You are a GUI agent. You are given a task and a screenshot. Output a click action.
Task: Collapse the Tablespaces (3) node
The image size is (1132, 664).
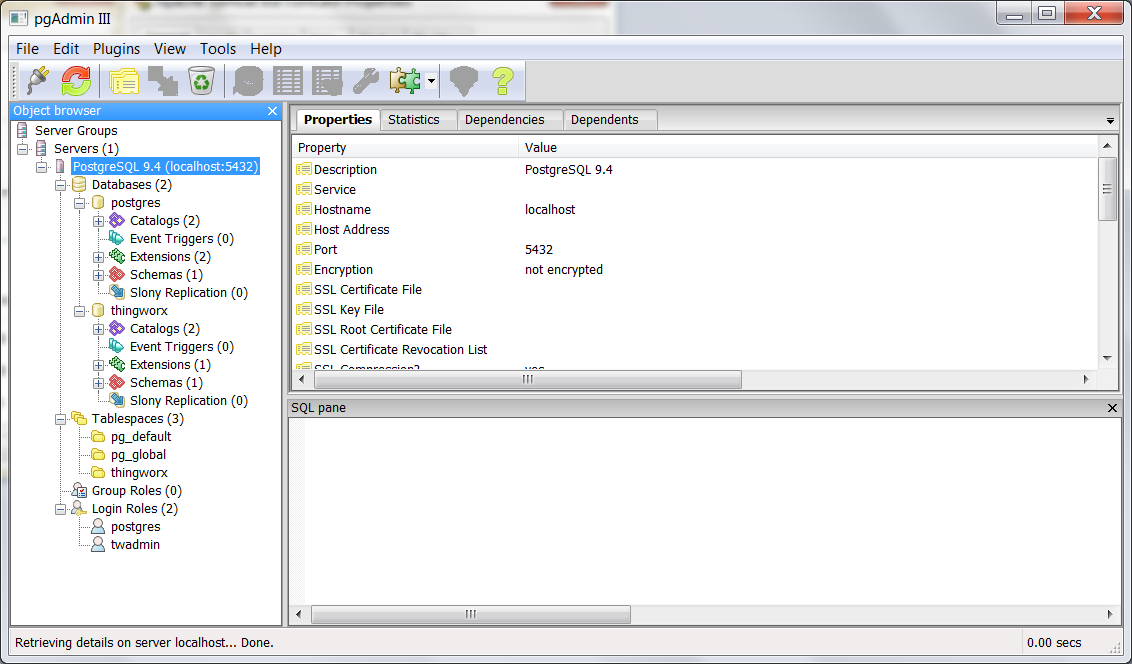(61, 419)
